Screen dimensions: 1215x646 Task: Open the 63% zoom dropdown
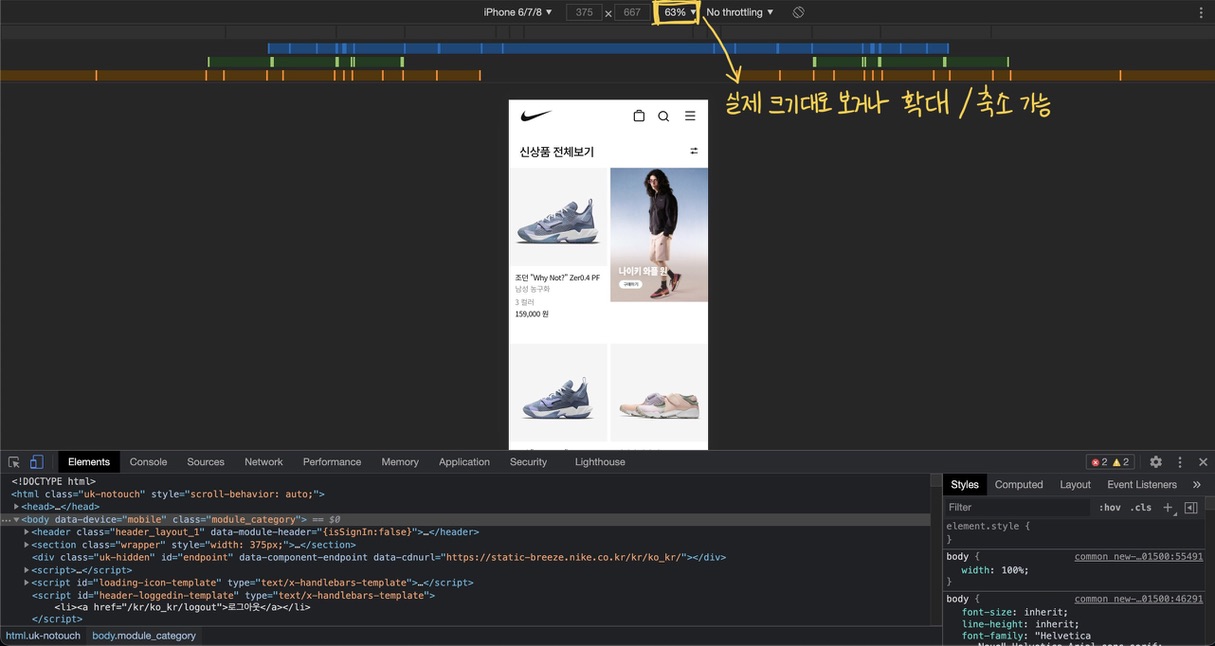[x=680, y=12]
